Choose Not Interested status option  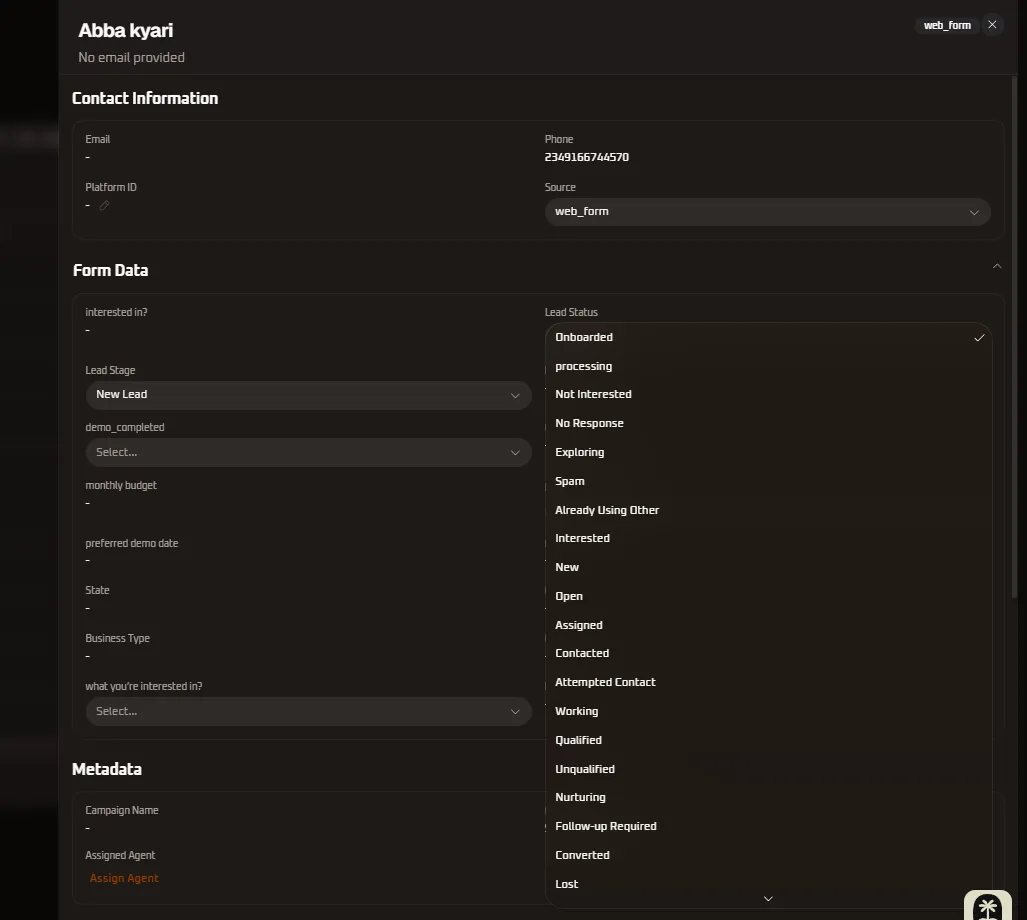tap(768, 394)
